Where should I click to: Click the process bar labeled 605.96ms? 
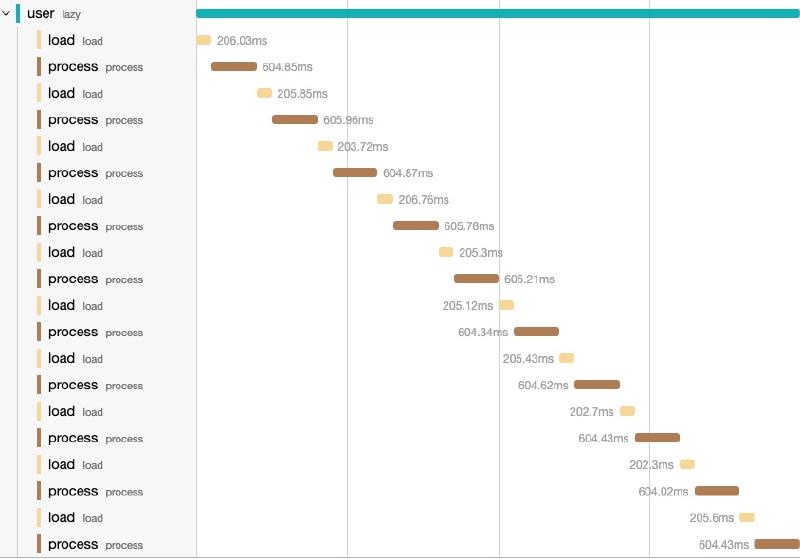pos(295,120)
